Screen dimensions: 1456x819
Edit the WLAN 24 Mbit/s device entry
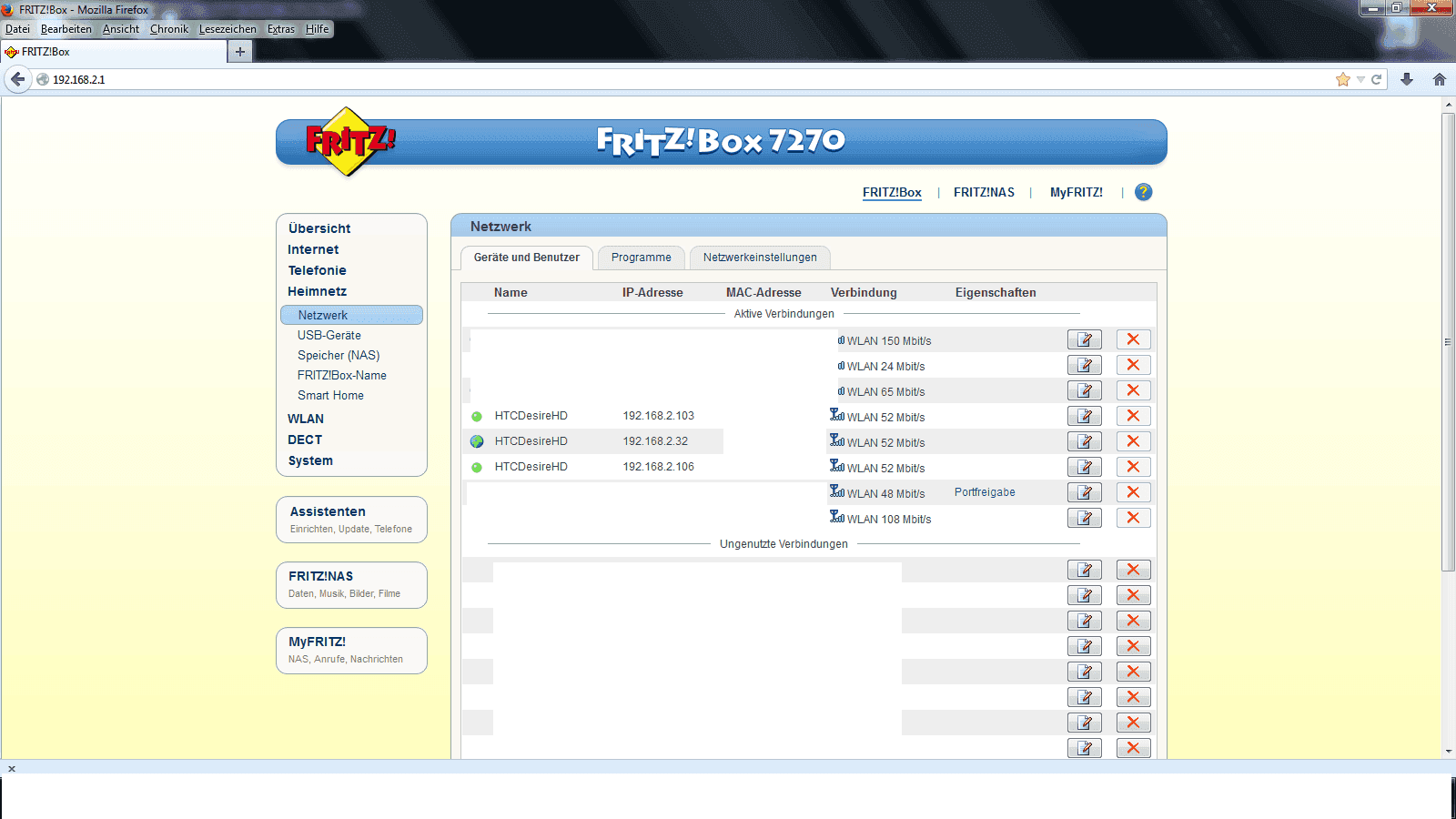(1085, 365)
